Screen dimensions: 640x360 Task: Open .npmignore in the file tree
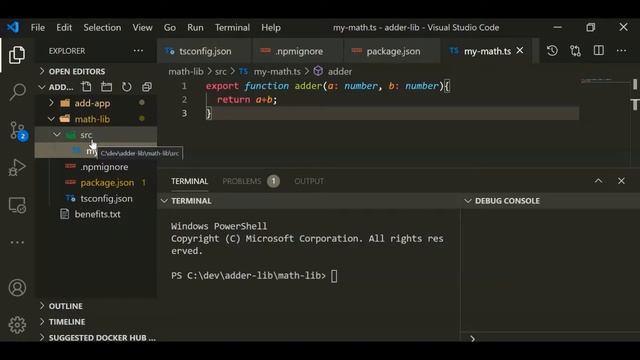coord(96,167)
